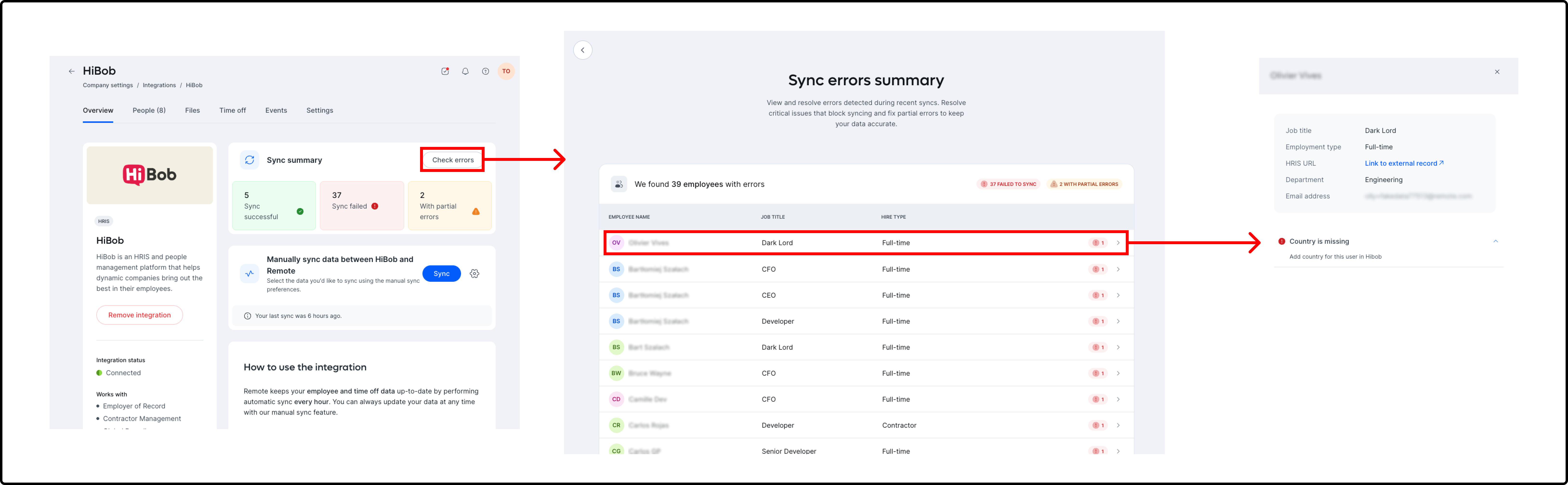Viewport: 1568px width, 485px height.
Task: Open the BS Developer Full-time row chevron
Action: click(x=1118, y=321)
